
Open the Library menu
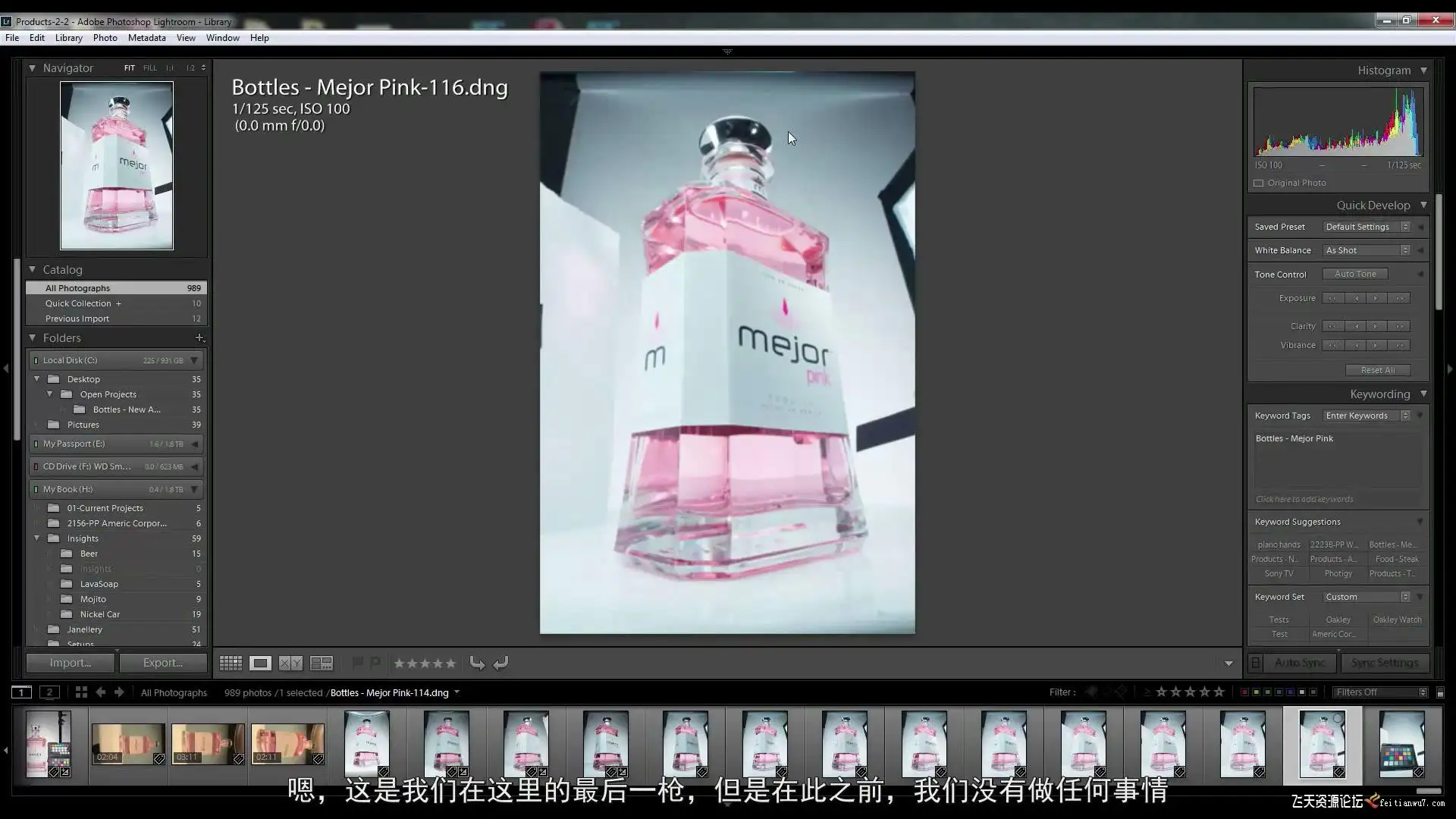(x=68, y=38)
